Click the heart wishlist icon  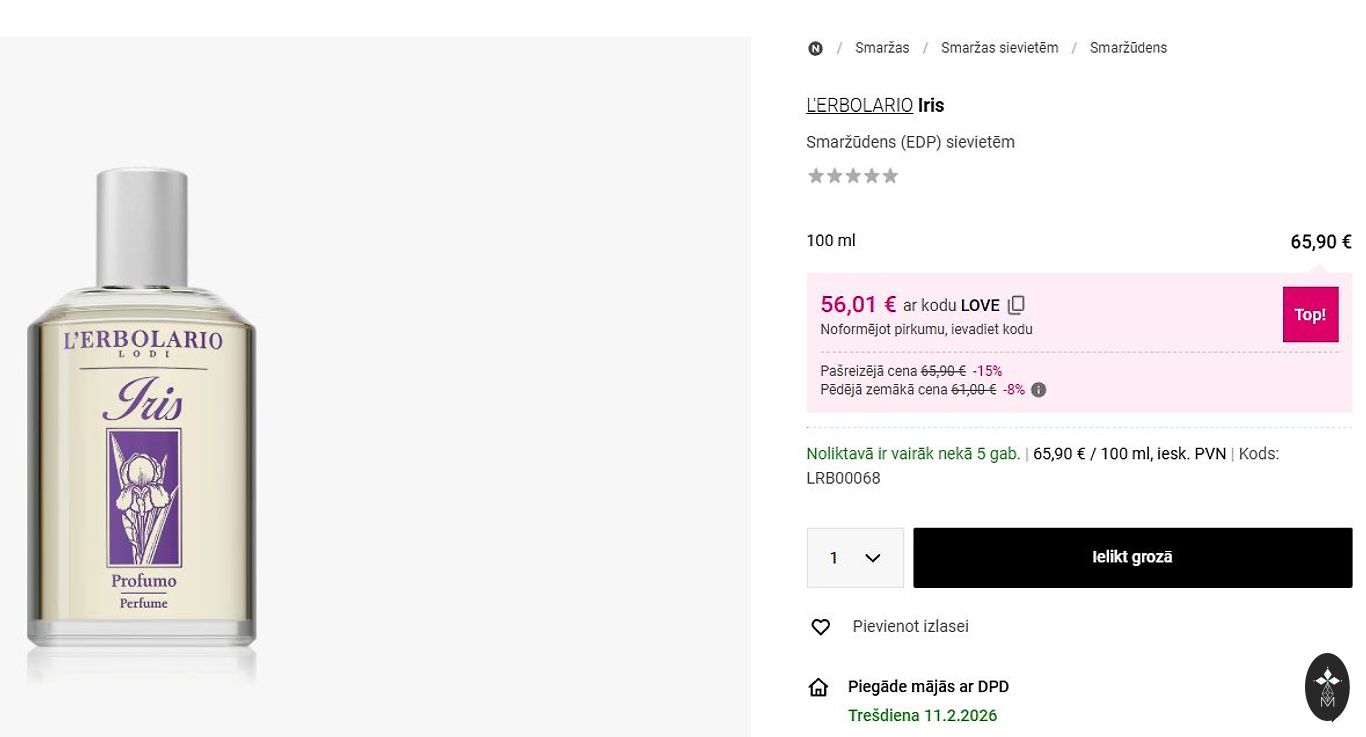coord(820,627)
